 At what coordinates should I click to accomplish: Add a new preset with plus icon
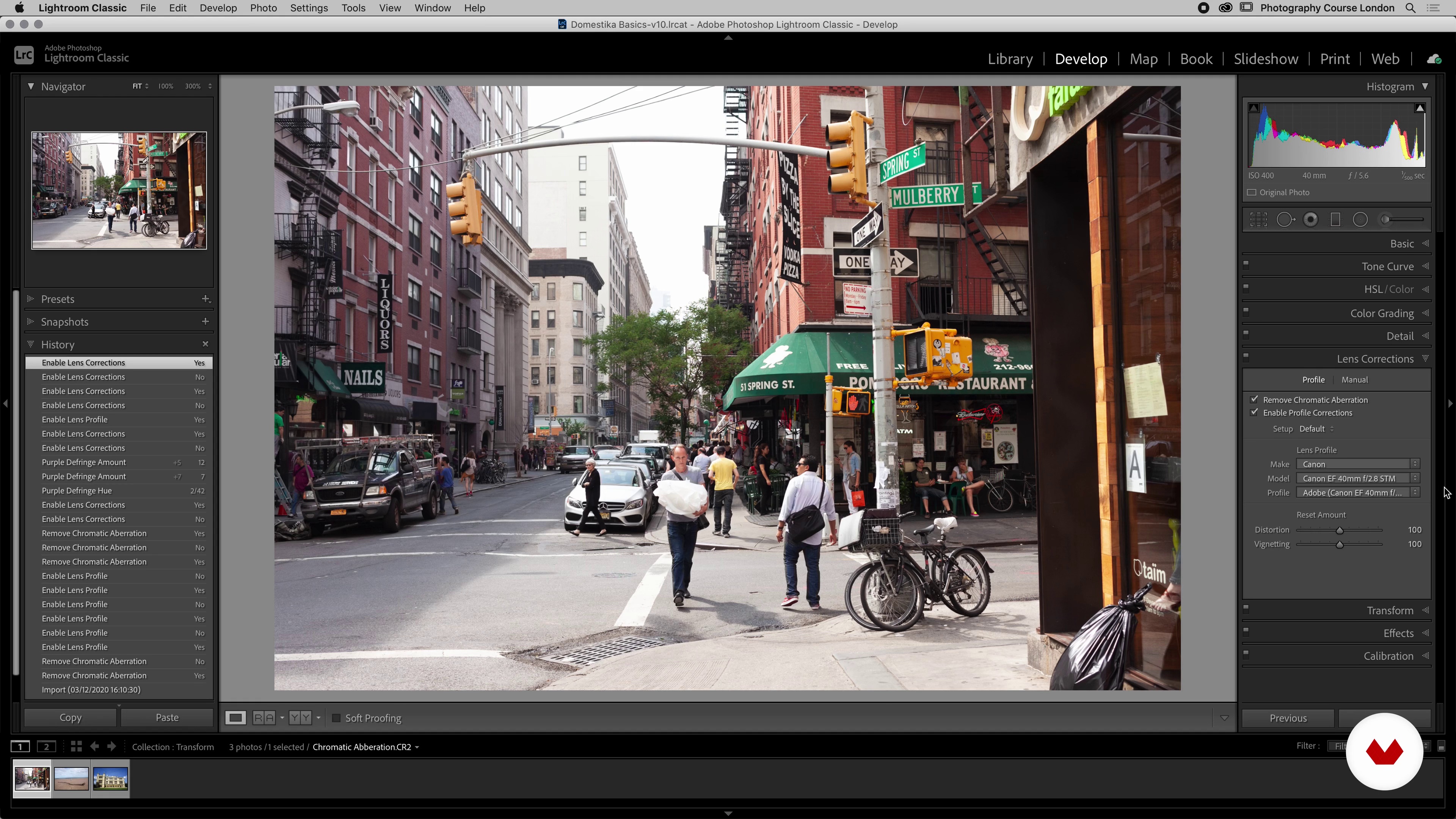pyautogui.click(x=206, y=298)
